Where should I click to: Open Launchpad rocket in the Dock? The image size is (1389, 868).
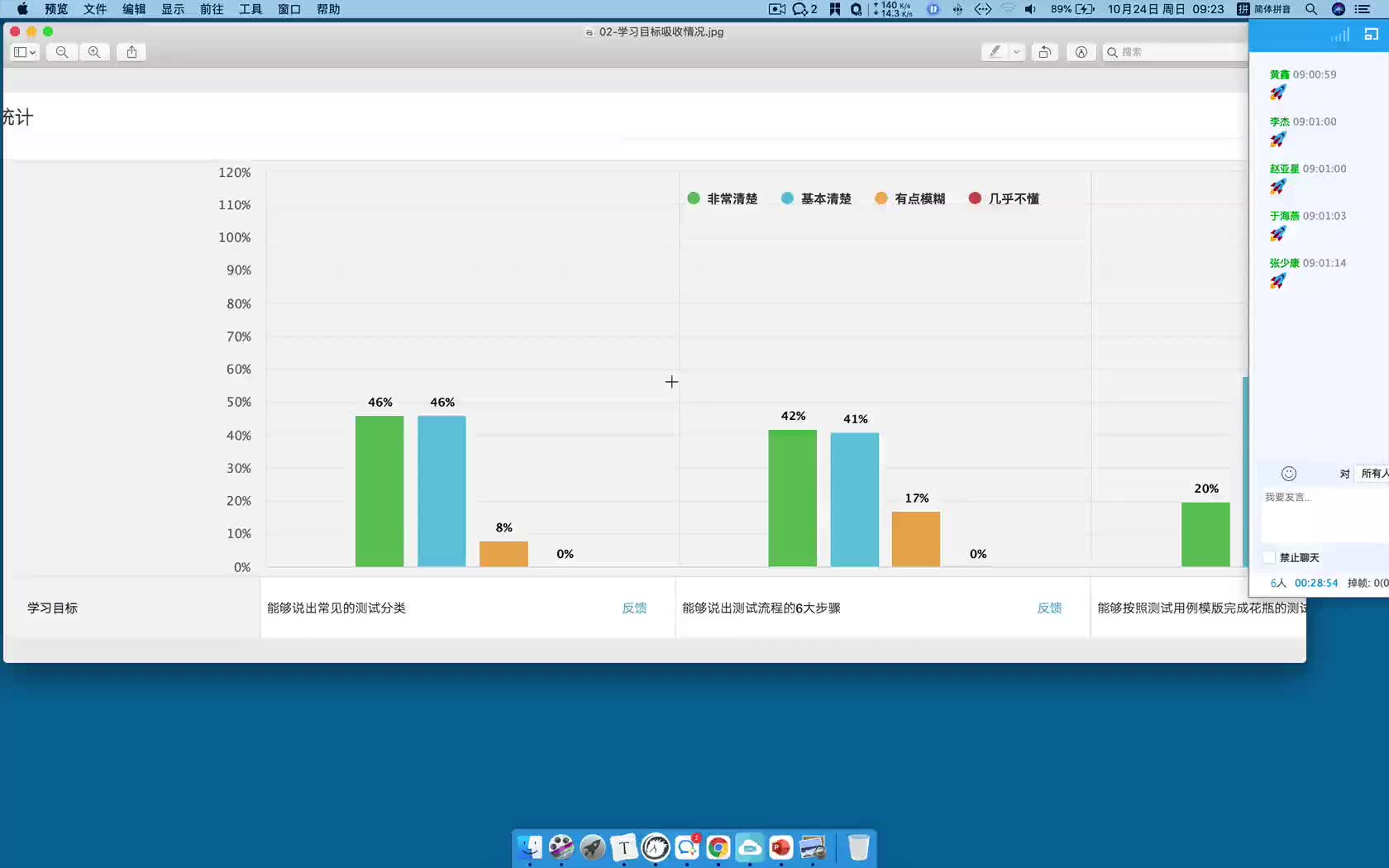[593, 847]
